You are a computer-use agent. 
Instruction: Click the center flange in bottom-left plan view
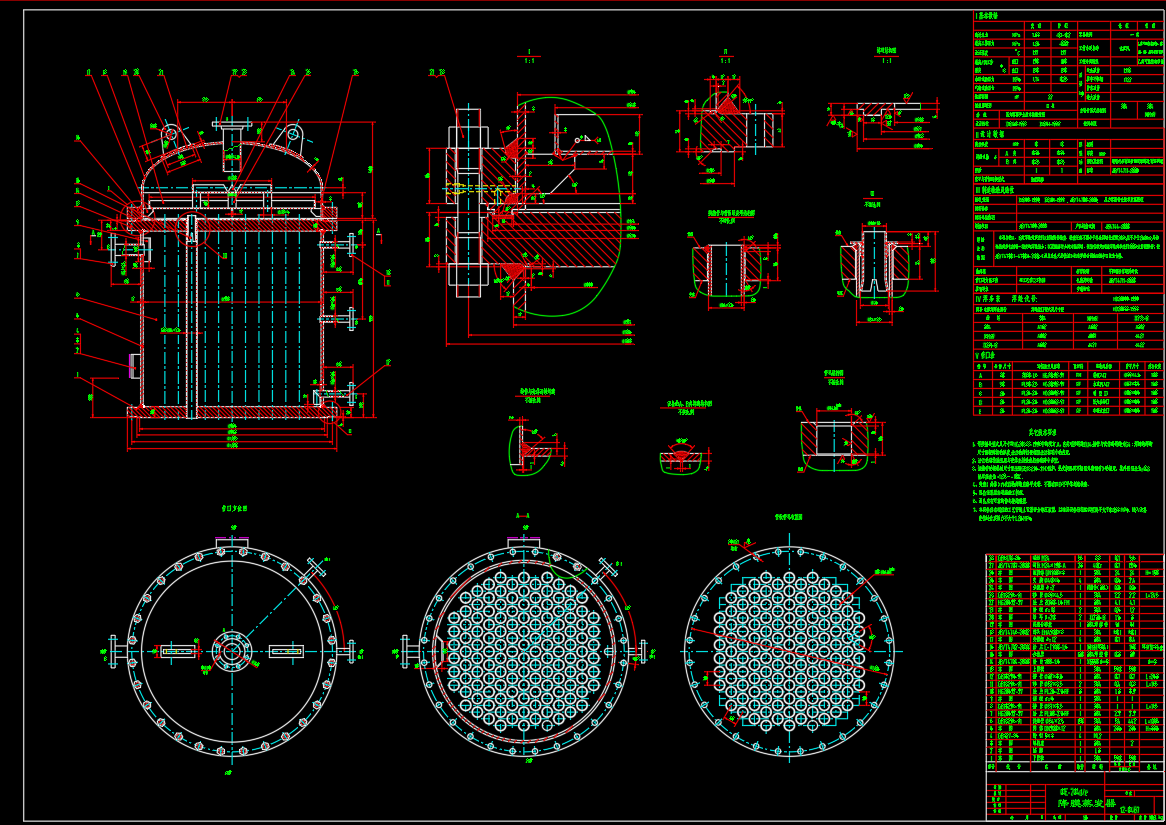pyautogui.click(x=232, y=652)
